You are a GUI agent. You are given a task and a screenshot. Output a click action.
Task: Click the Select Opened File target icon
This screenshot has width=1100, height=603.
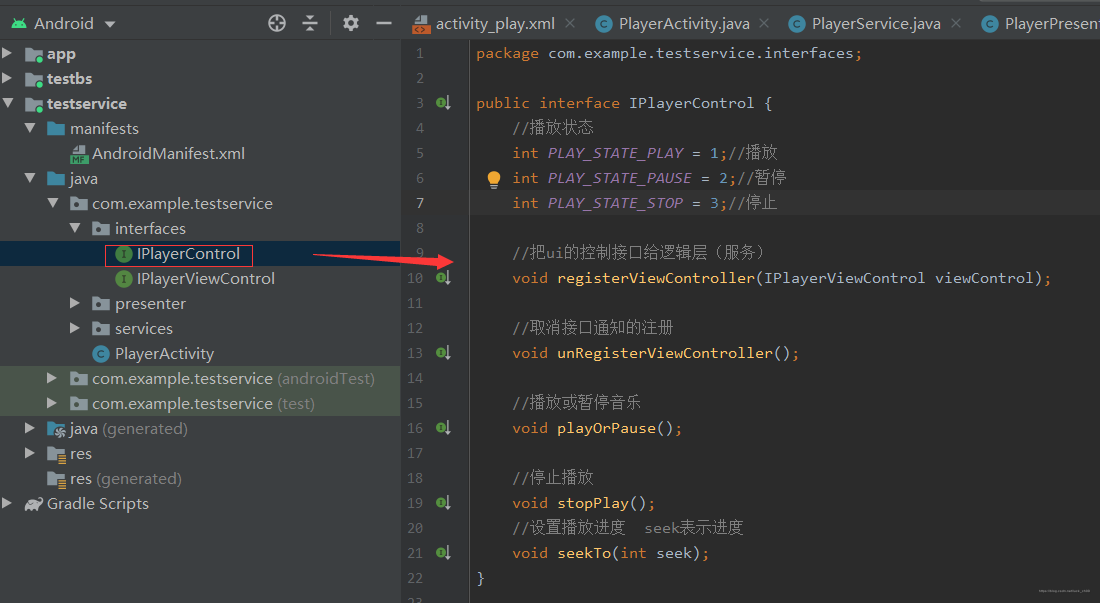click(277, 23)
